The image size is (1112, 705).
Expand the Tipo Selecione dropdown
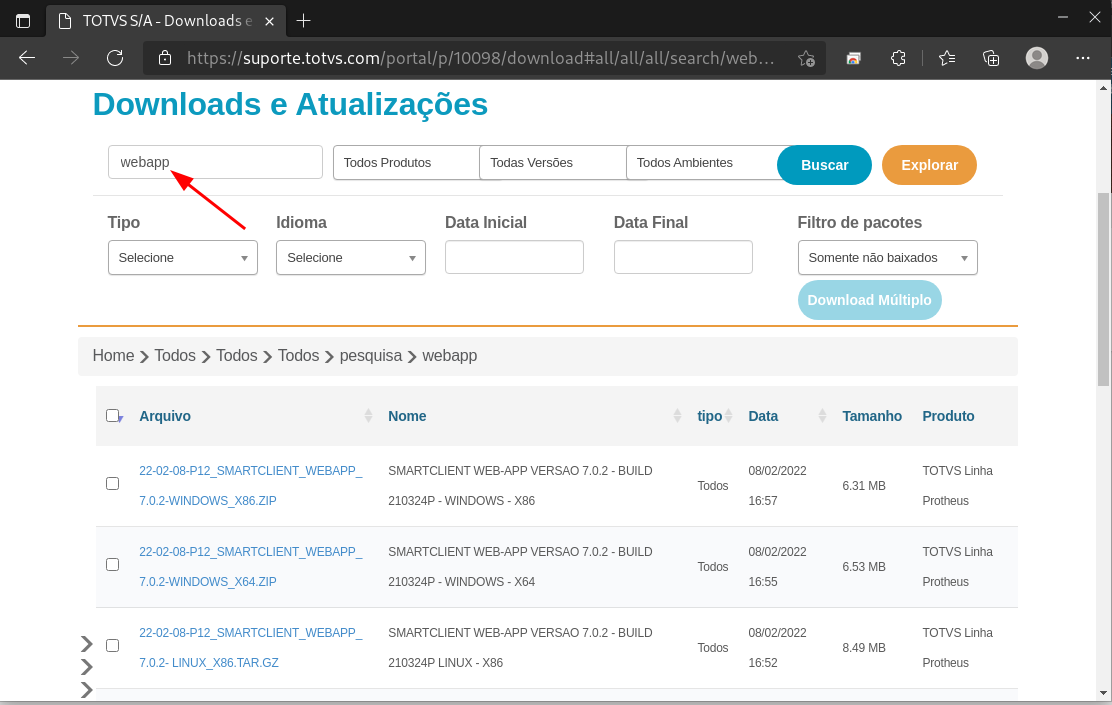[x=183, y=257]
